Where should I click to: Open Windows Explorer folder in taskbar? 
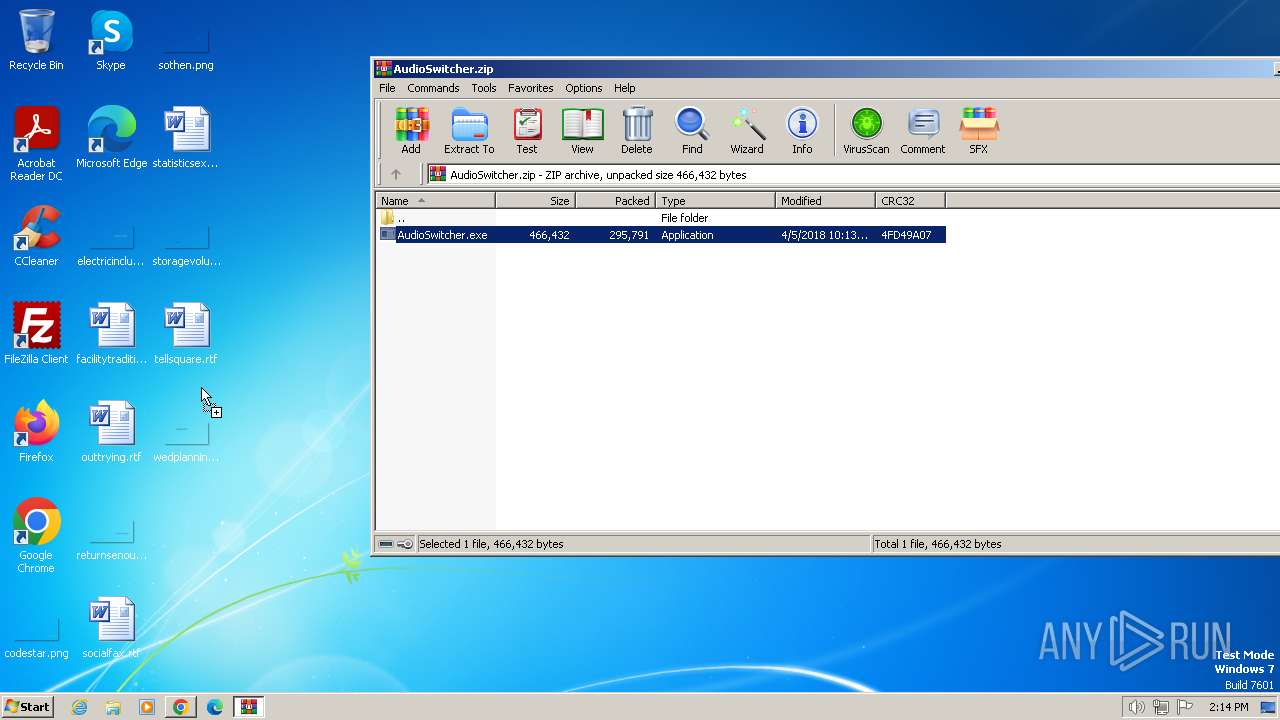(x=113, y=707)
